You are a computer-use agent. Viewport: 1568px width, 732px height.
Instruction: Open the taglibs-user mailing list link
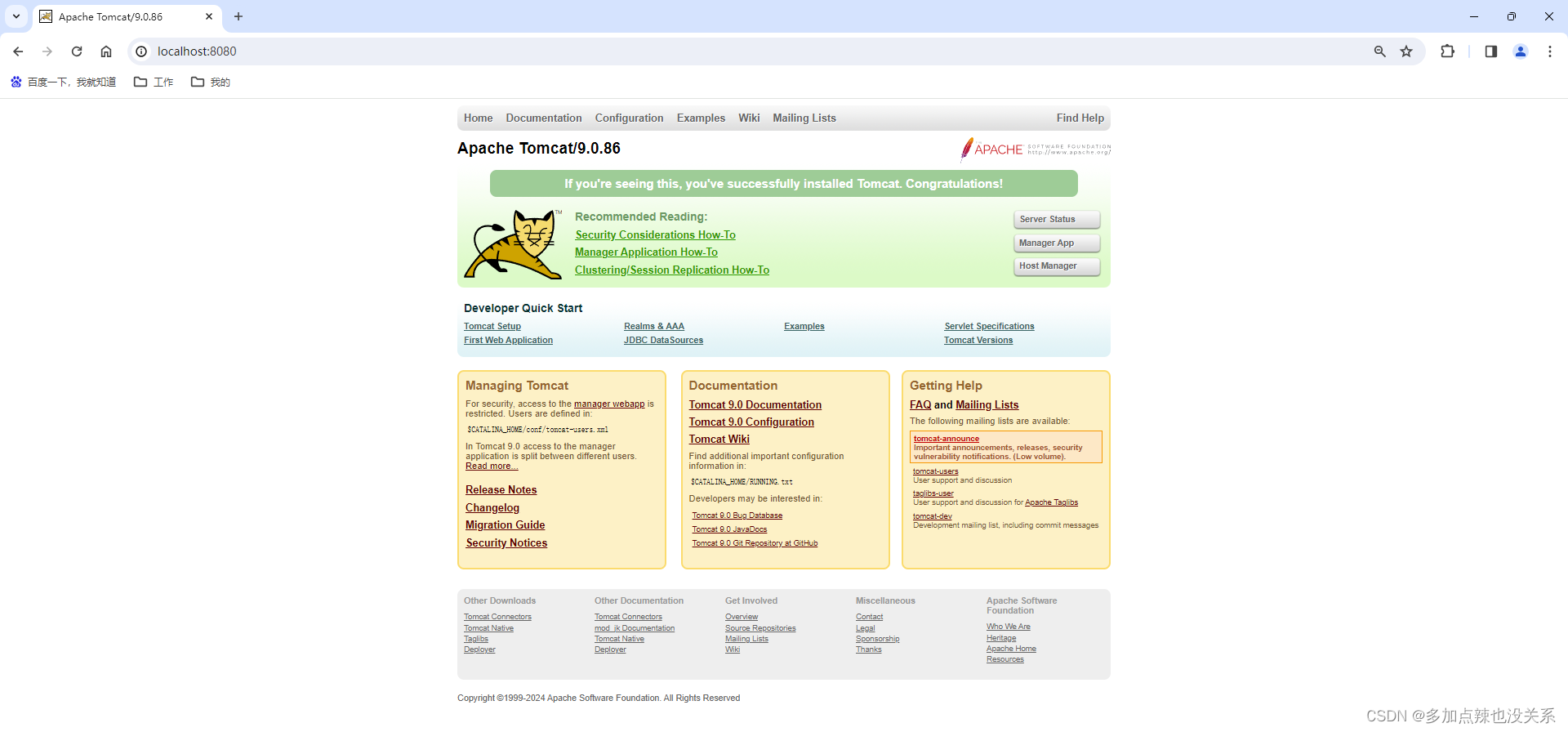coord(933,493)
